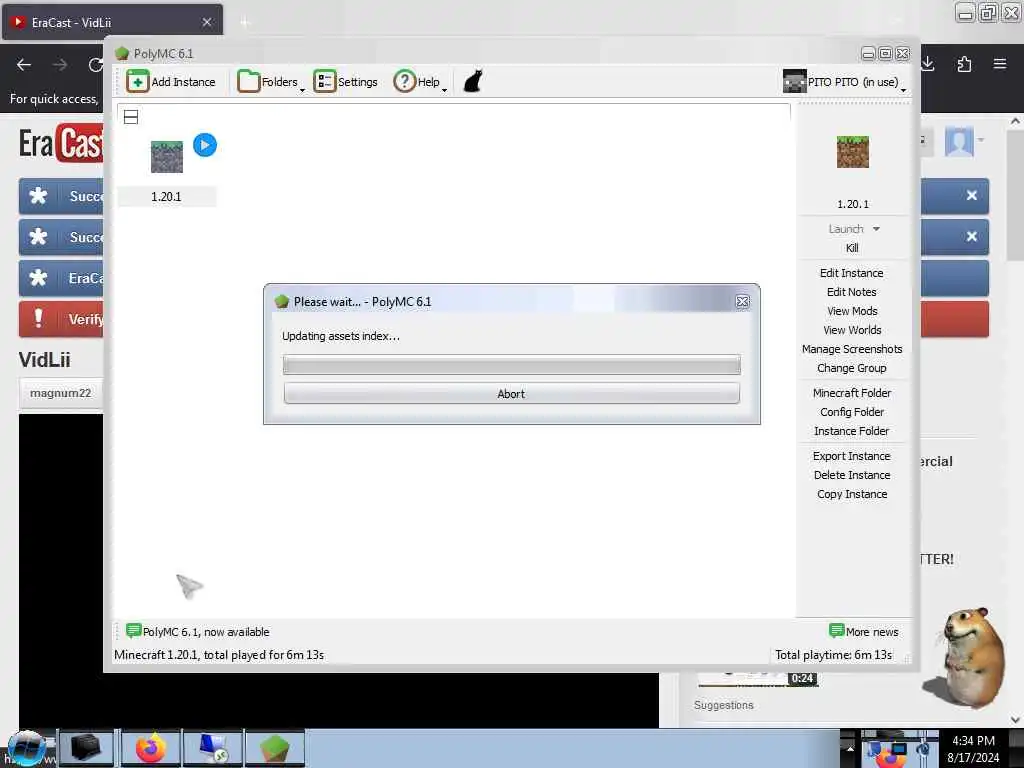This screenshot has height=768, width=1024.
Task: Select the EraCast - VidLii browser tab
Action: (112, 22)
